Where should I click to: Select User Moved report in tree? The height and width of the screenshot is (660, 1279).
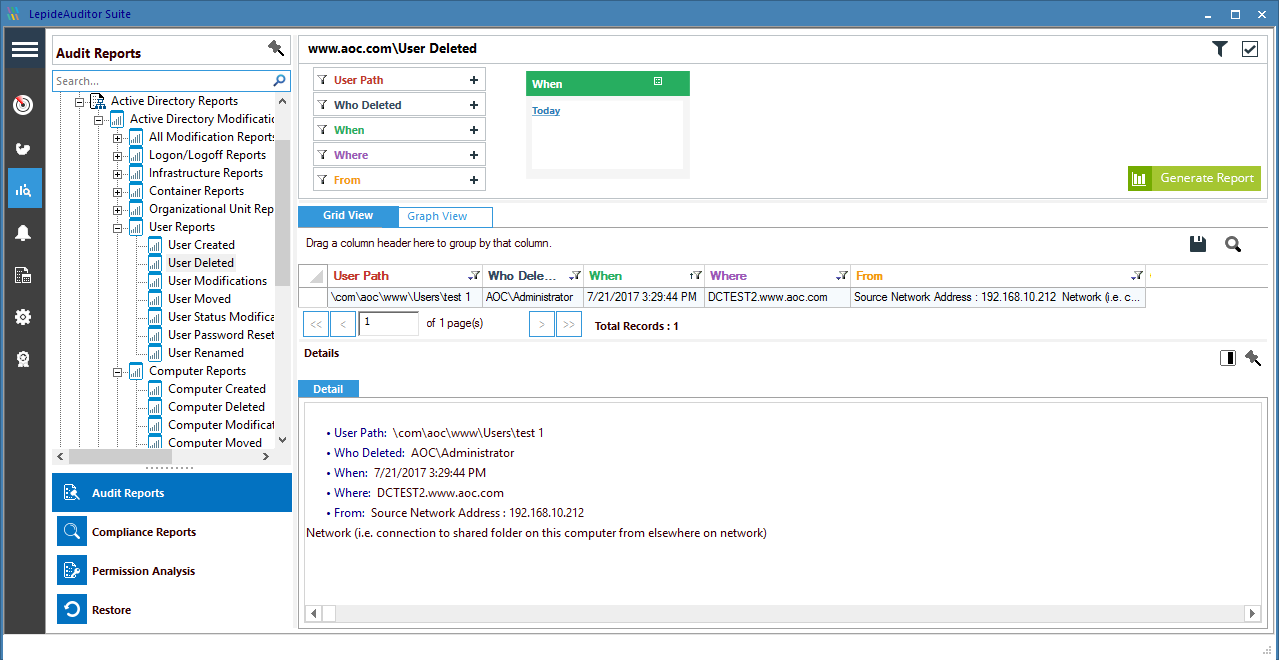tap(199, 299)
